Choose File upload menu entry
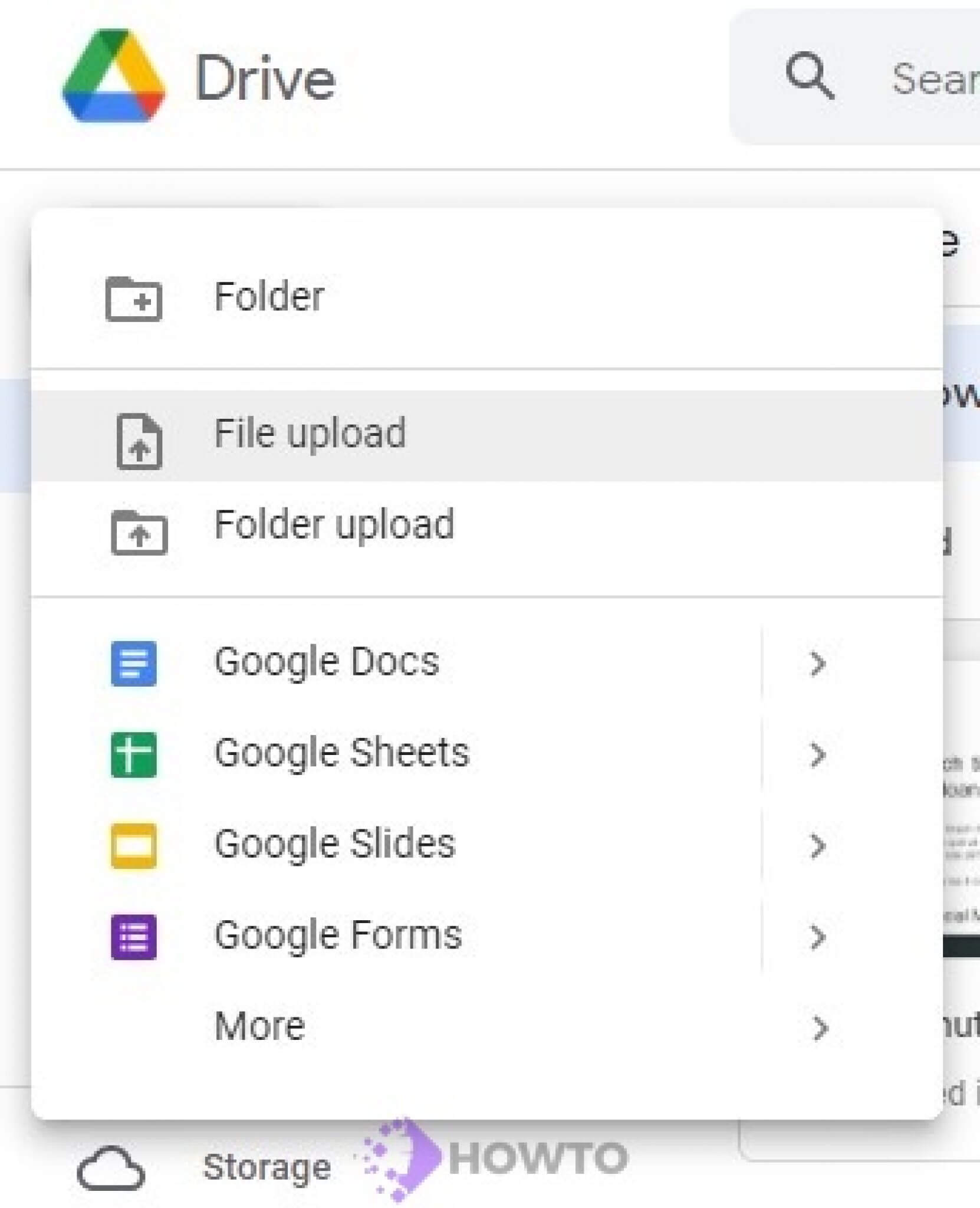Viewport: 980px width, 1208px height. pyautogui.click(x=487, y=435)
